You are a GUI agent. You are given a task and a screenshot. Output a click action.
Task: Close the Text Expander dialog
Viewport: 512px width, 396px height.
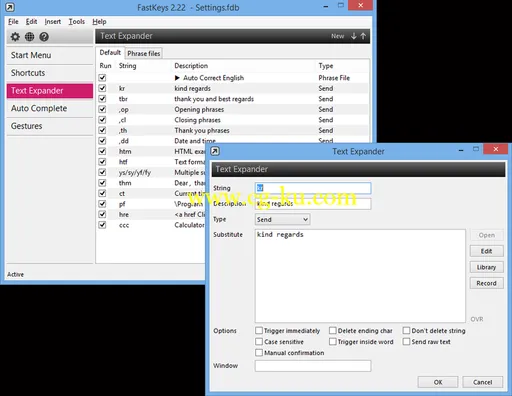pos(495,149)
